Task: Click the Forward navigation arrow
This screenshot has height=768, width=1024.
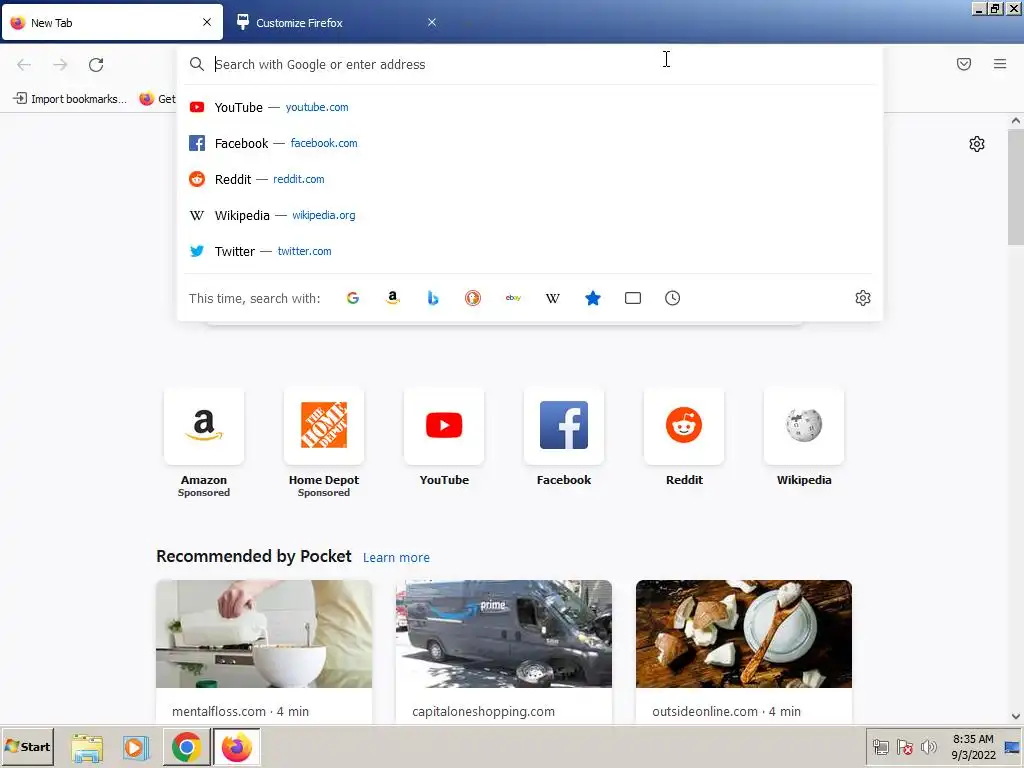Action: [60, 65]
